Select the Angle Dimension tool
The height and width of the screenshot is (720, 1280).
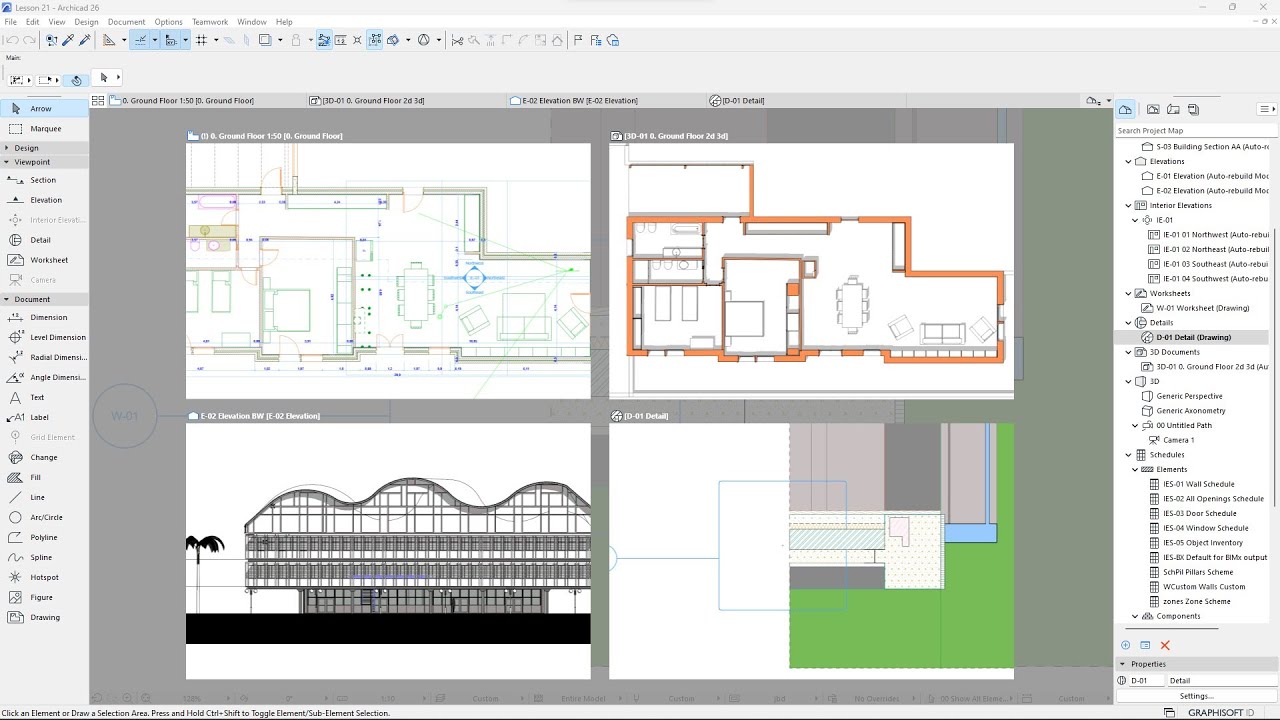pos(44,377)
